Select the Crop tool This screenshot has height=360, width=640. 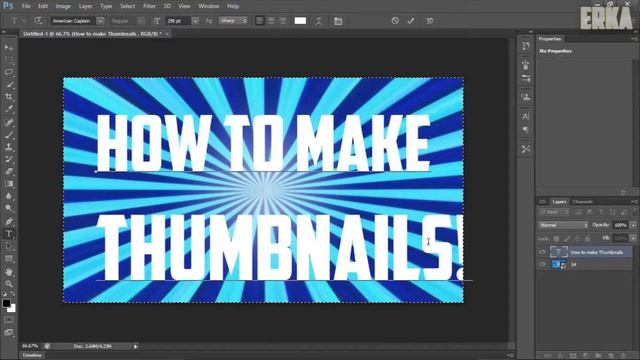tap(9, 97)
